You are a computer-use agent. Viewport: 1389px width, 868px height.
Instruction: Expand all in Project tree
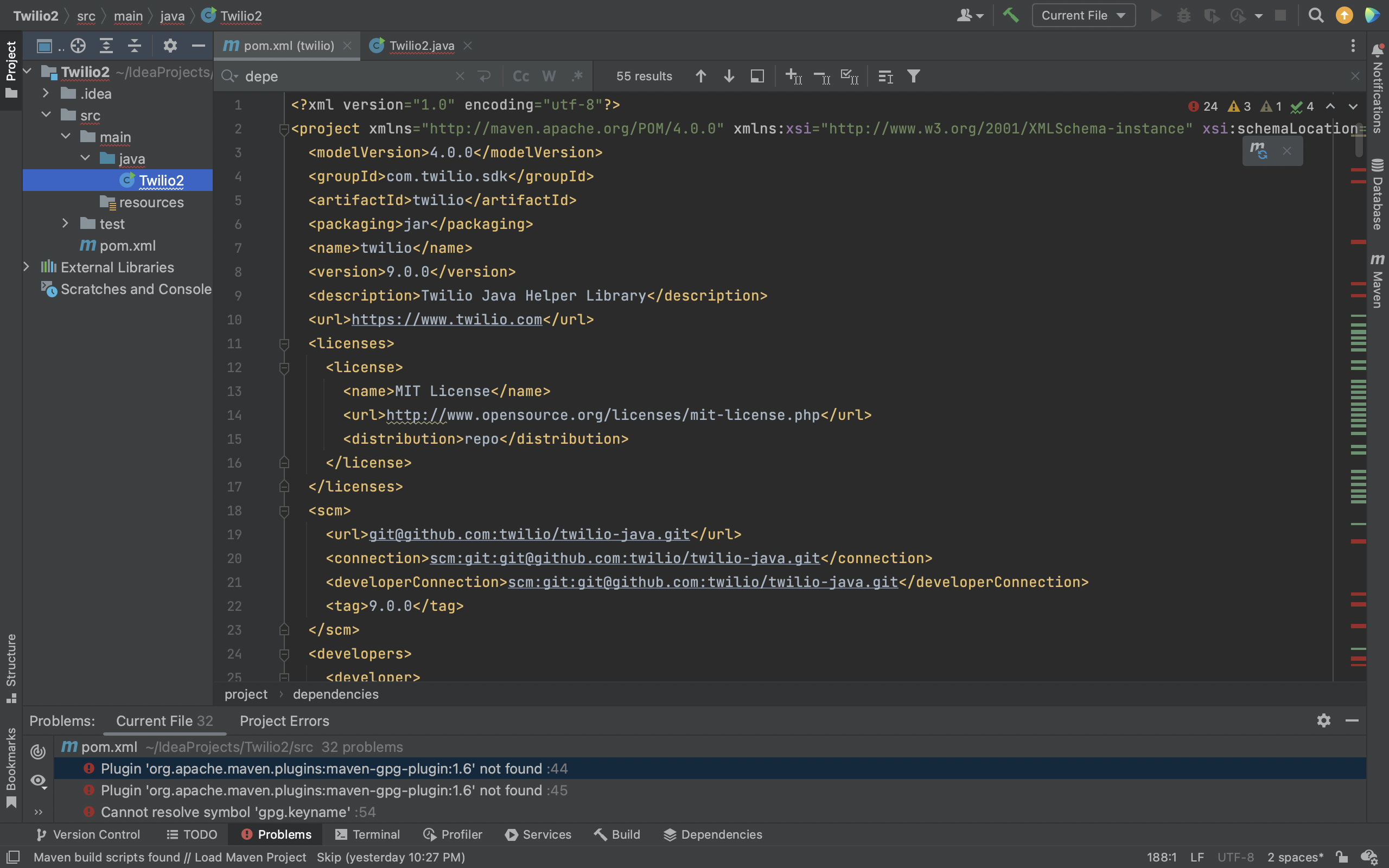[x=106, y=46]
